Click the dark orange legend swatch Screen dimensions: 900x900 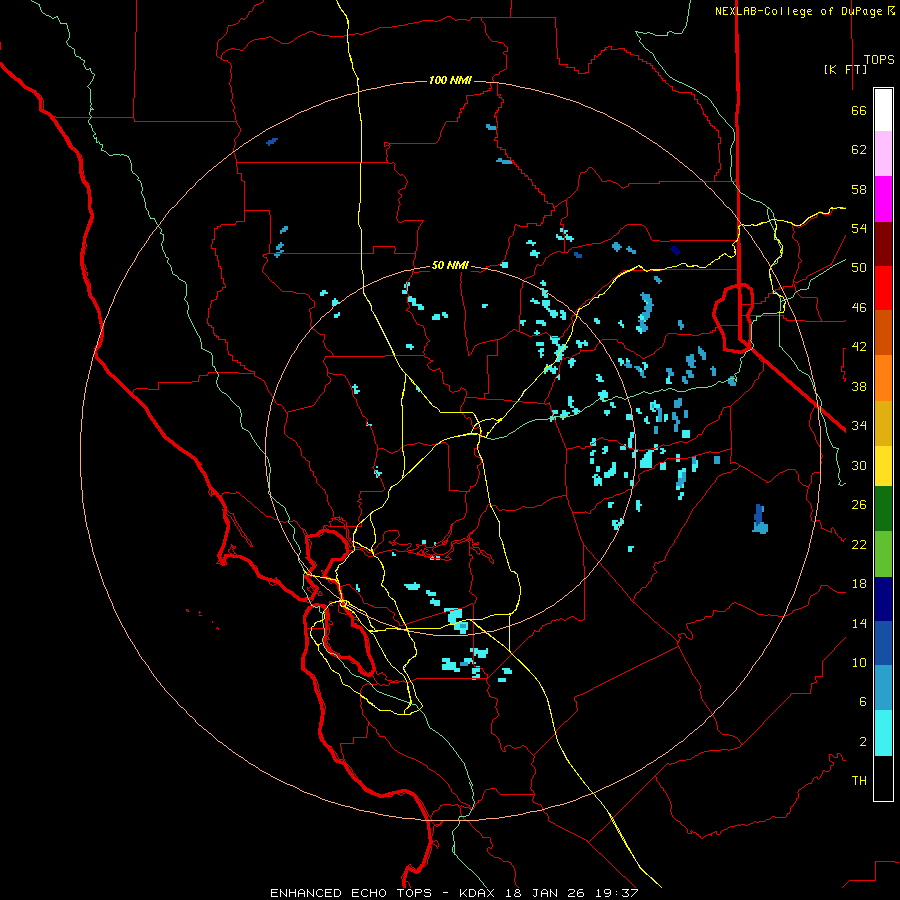coord(883,332)
